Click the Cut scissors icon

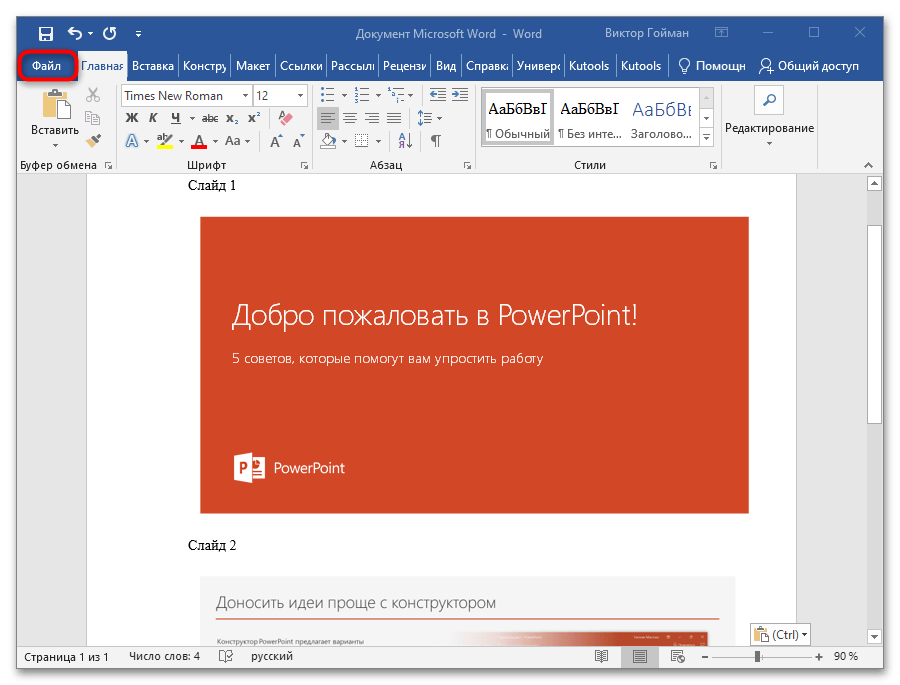pos(93,96)
